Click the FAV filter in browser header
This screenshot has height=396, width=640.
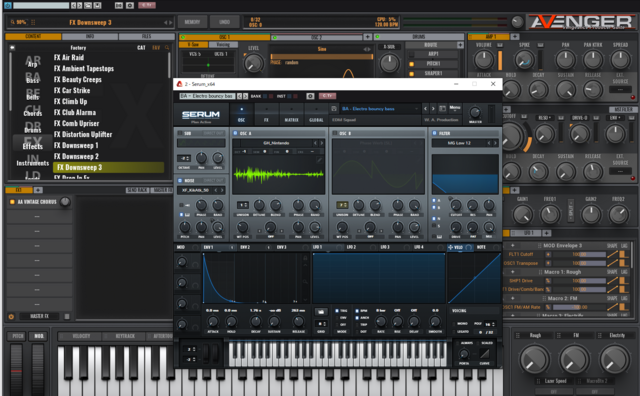coord(156,48)
